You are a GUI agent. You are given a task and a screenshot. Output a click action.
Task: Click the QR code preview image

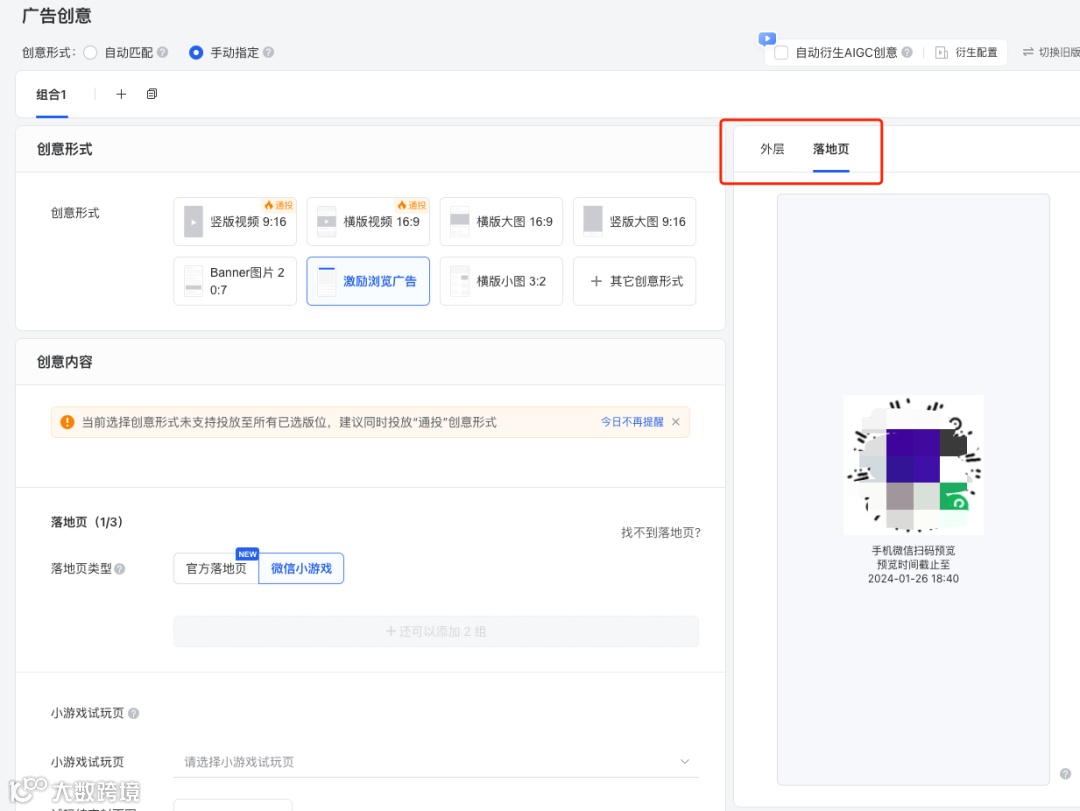[x=913, y=465]
